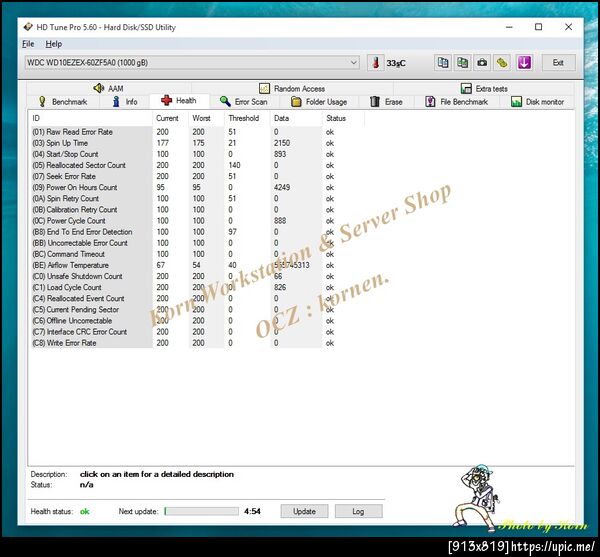
Task: Click the Threshold column header
Action: (x=247, y=118)
